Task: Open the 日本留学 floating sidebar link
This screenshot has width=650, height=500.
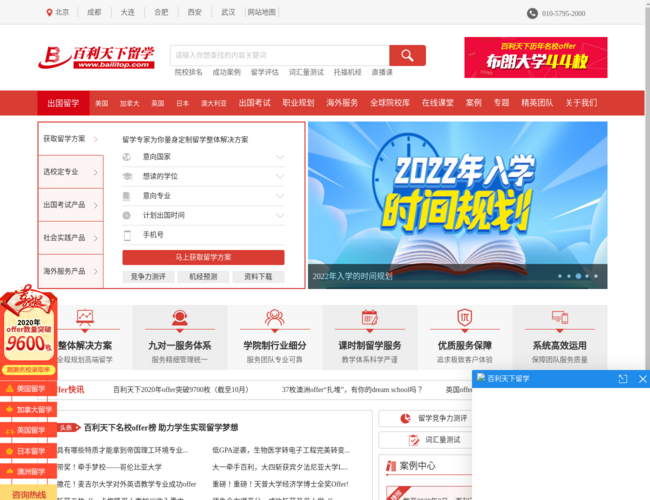Action: coord(28,451)
